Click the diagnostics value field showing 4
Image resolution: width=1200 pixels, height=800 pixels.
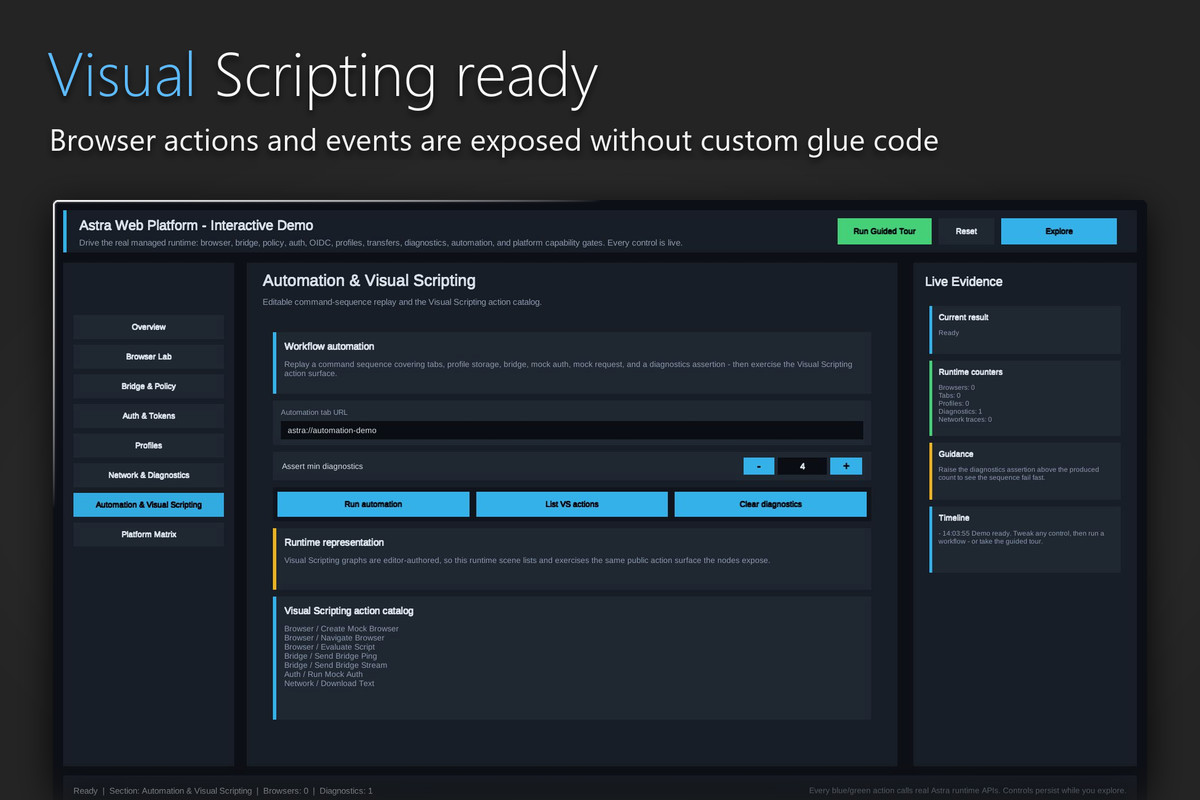tap(802, 466)
